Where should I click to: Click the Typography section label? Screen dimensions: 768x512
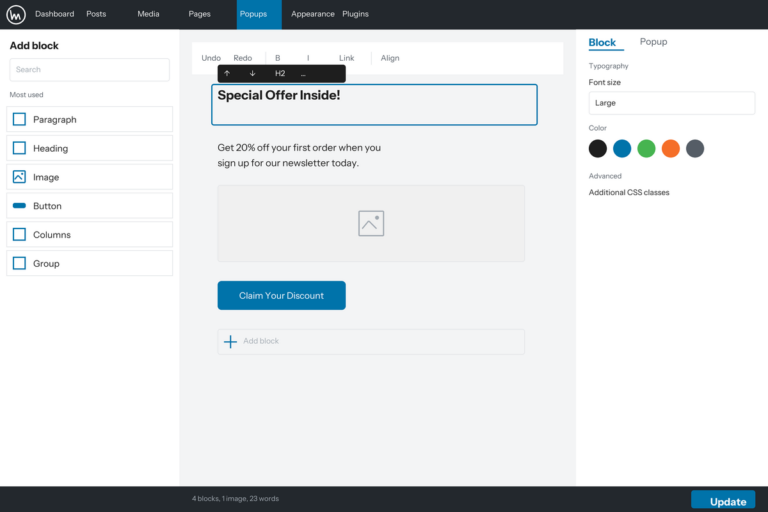pyautogui.click(x=608, y=66)
